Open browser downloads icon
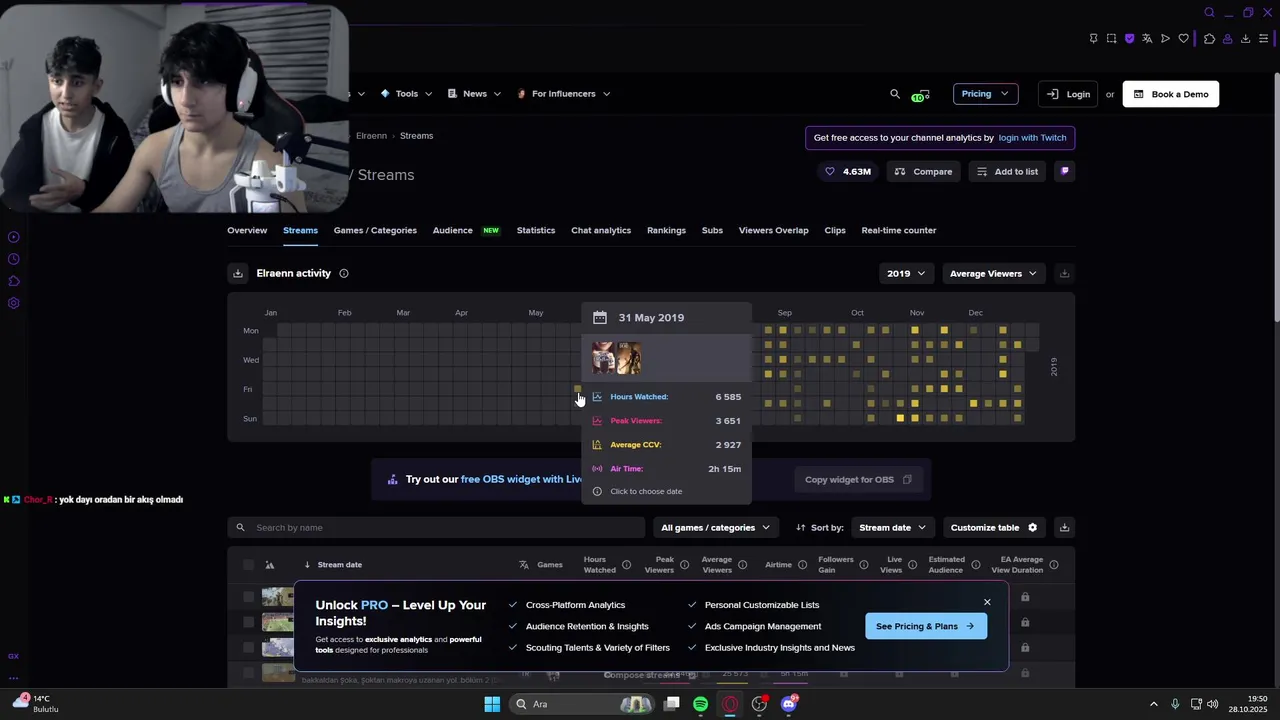The image size is (1280, 720). [x=1245, y=39]
